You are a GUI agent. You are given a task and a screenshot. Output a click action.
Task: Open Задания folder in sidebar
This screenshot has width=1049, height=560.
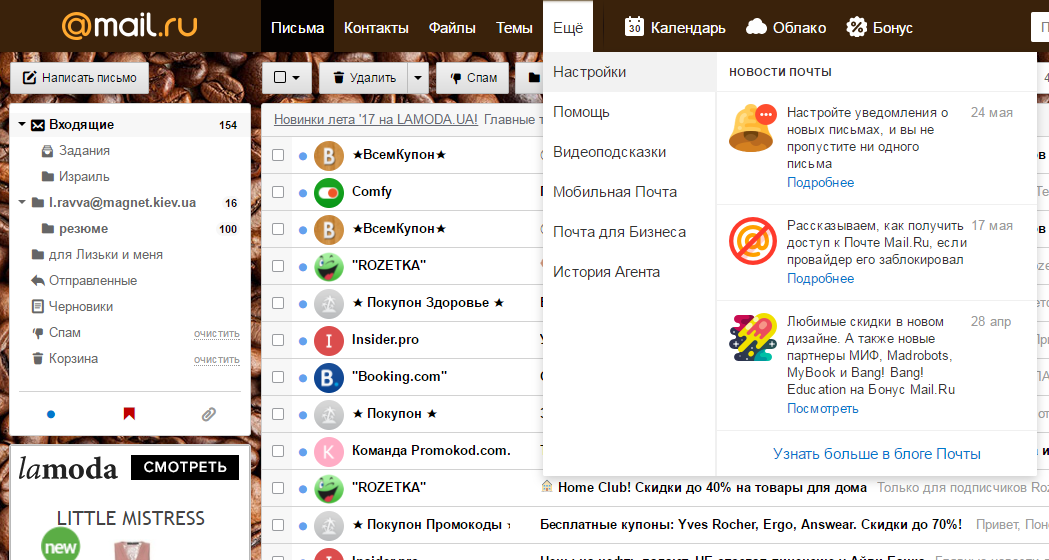pos(84,151)
